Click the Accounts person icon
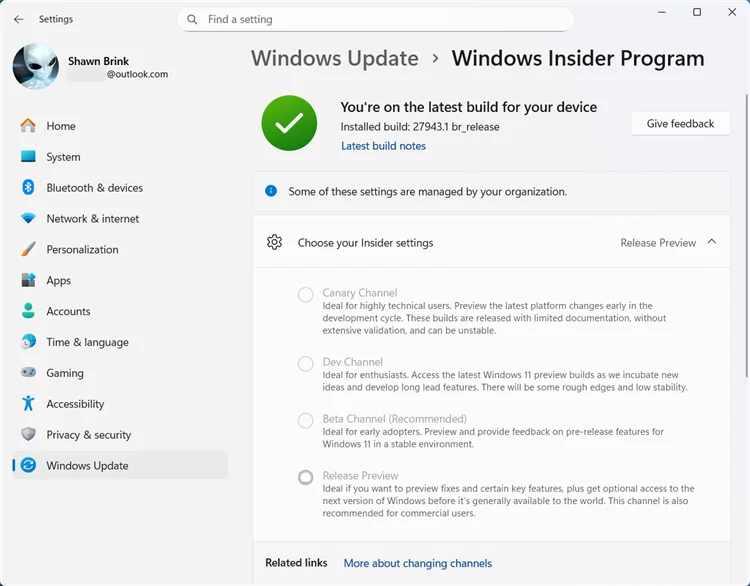The image size is (750, 586). point(28,310)
